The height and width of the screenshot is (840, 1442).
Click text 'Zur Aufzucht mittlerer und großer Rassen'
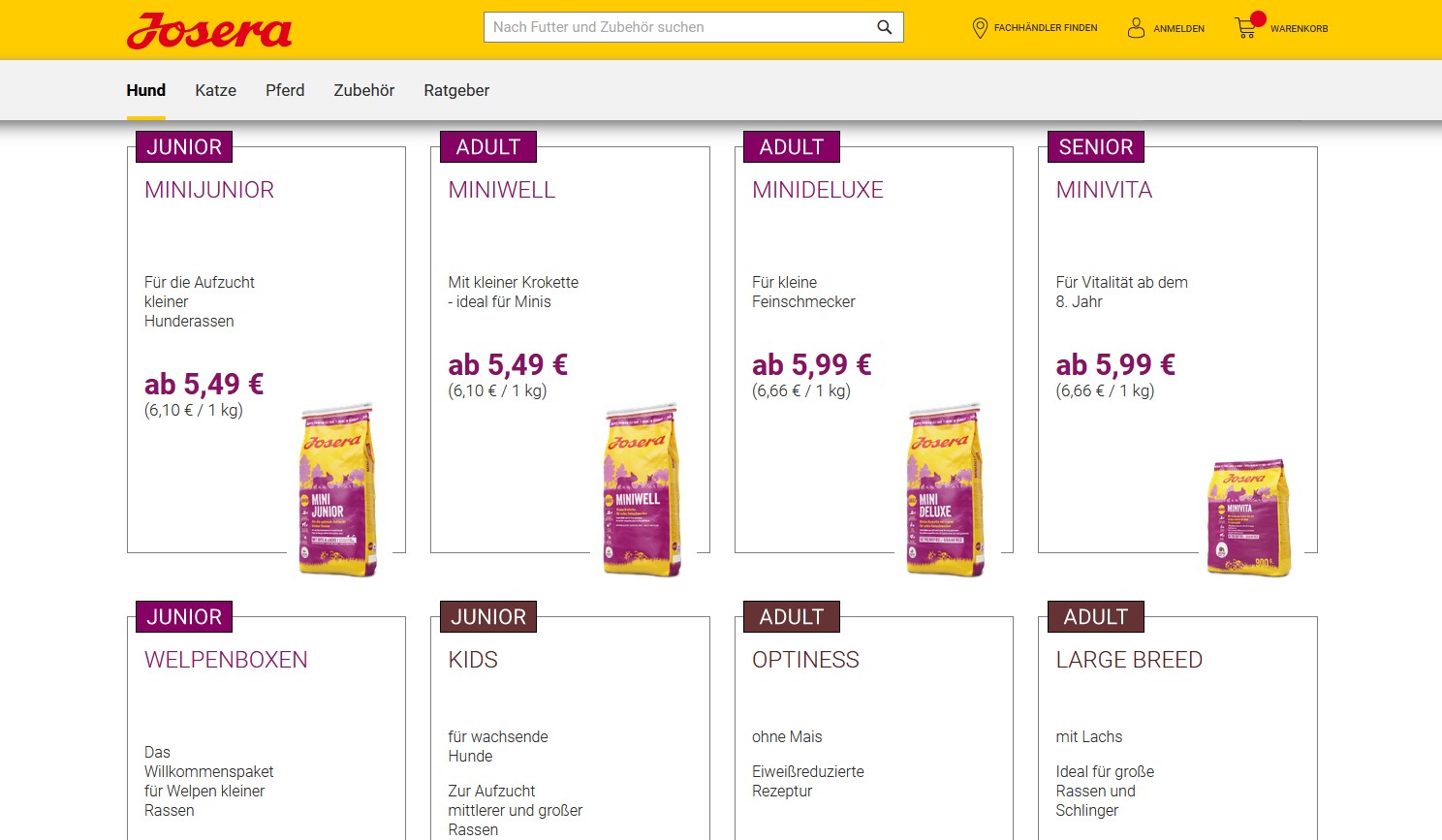tap(516, 810)
